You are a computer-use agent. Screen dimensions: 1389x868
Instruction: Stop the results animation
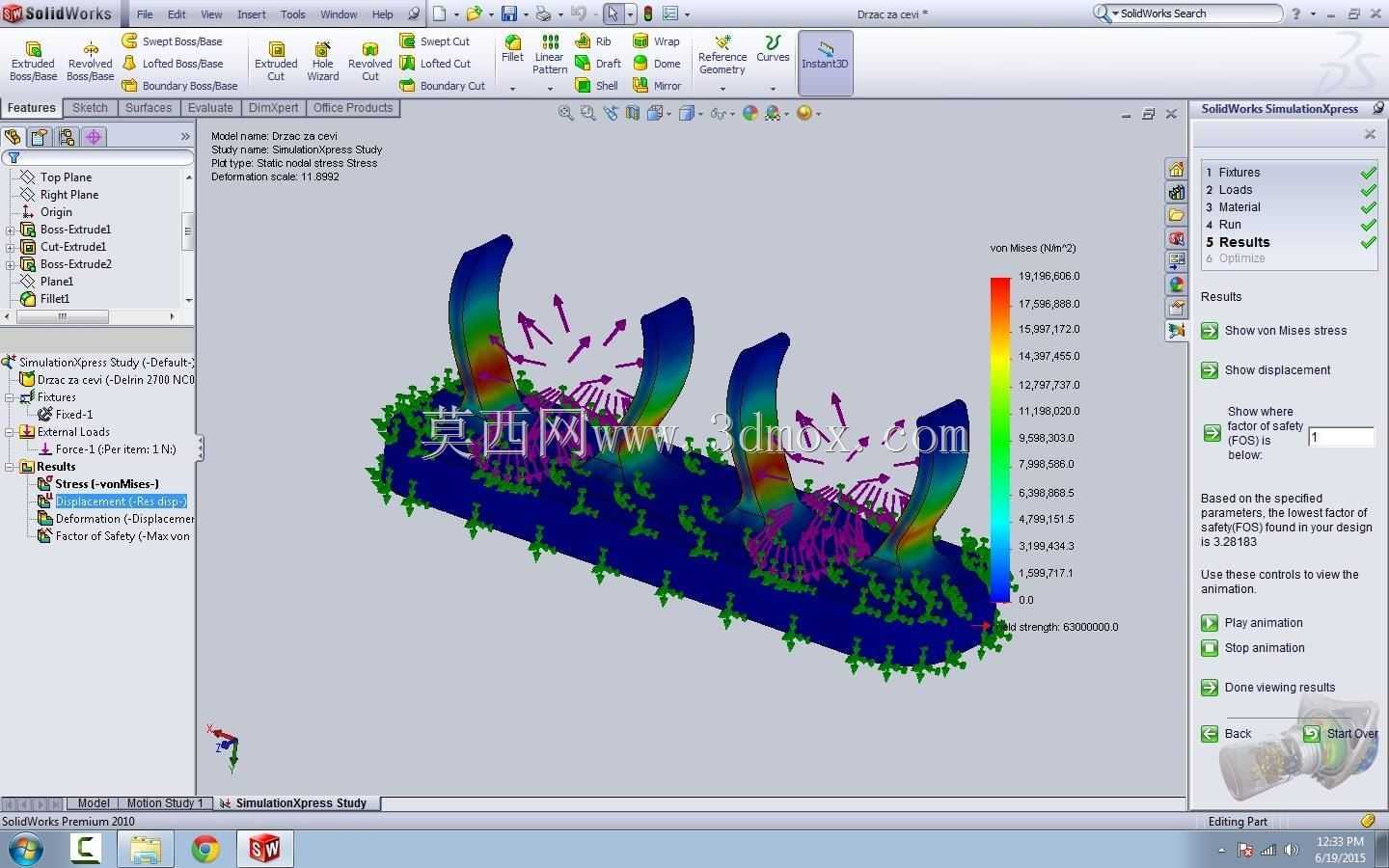pyautogui.click(x=1253, y=648)
